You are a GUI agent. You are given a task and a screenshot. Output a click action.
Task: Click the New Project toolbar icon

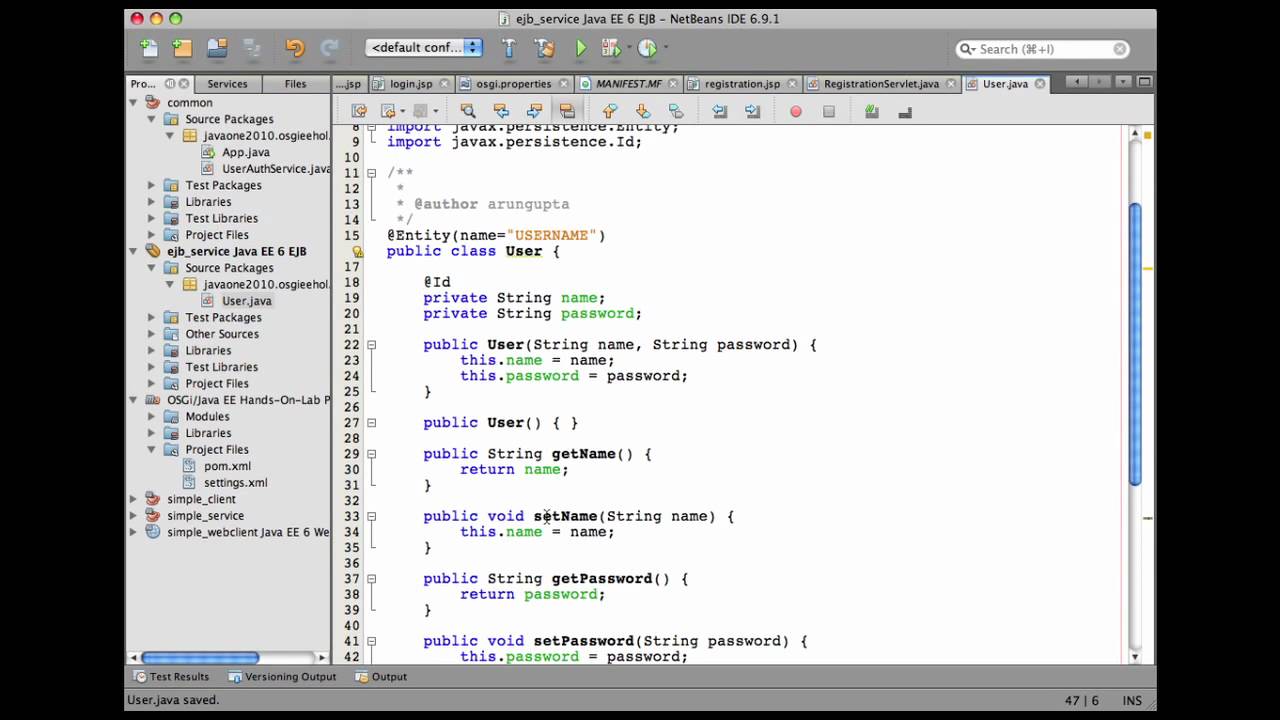(181, 47)
